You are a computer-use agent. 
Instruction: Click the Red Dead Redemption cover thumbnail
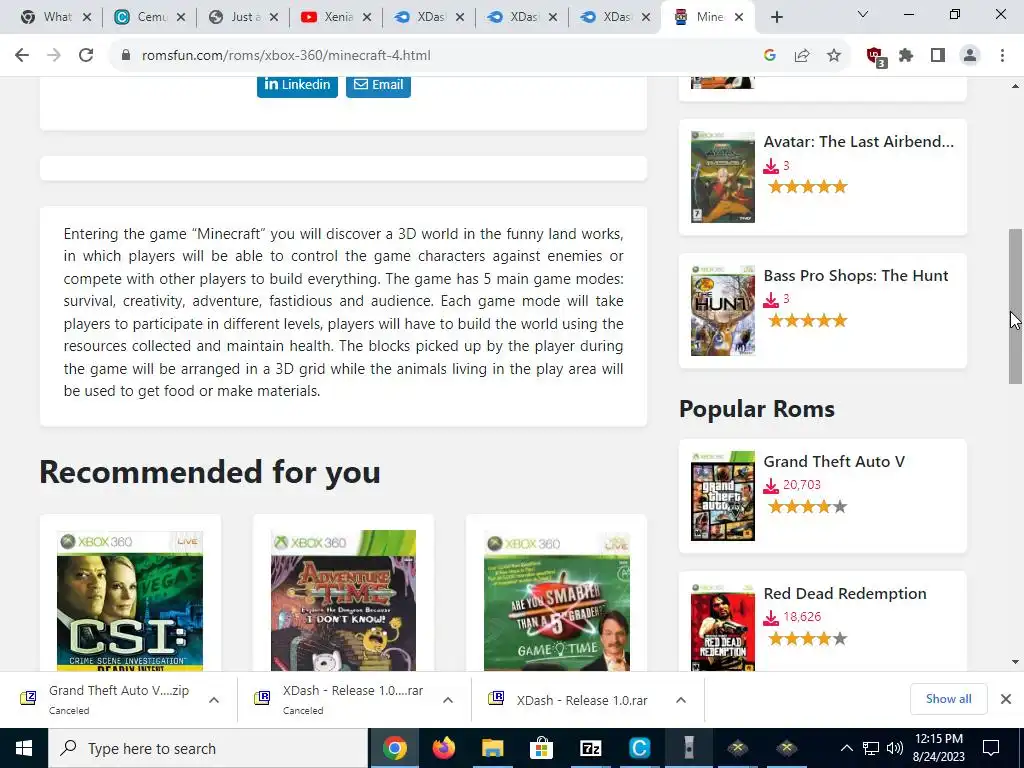(x=723, y=627)
